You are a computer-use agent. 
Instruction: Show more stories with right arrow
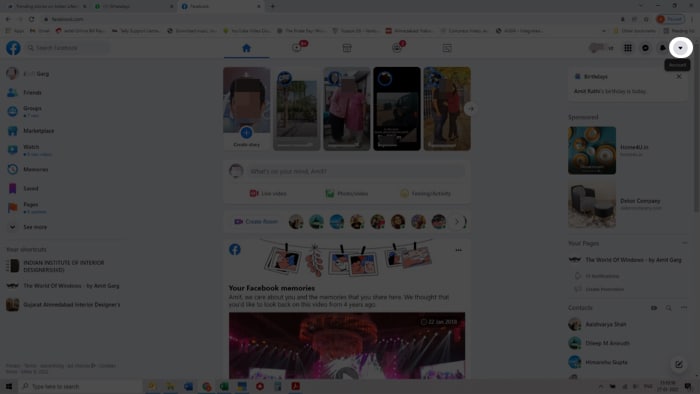[x=471, y=109]
